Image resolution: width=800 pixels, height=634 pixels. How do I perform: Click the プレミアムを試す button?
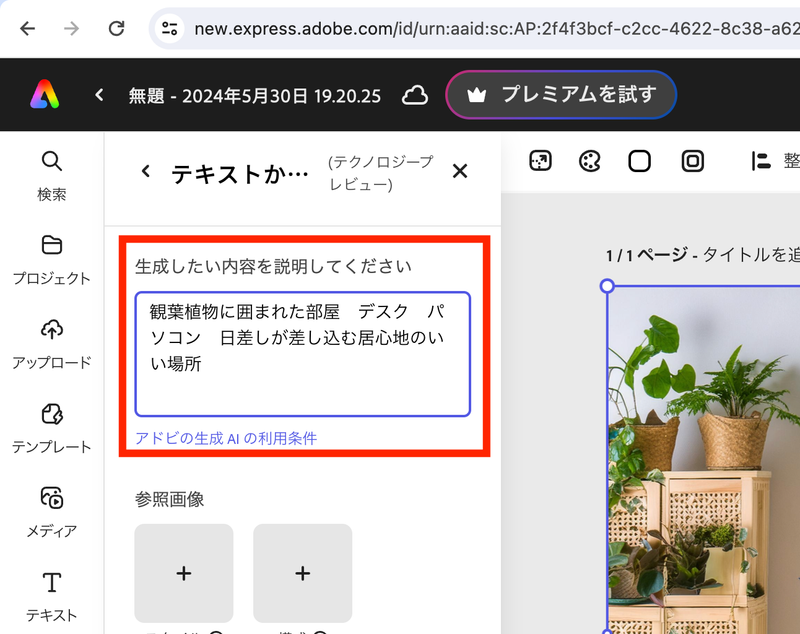(x=561, y=95)
